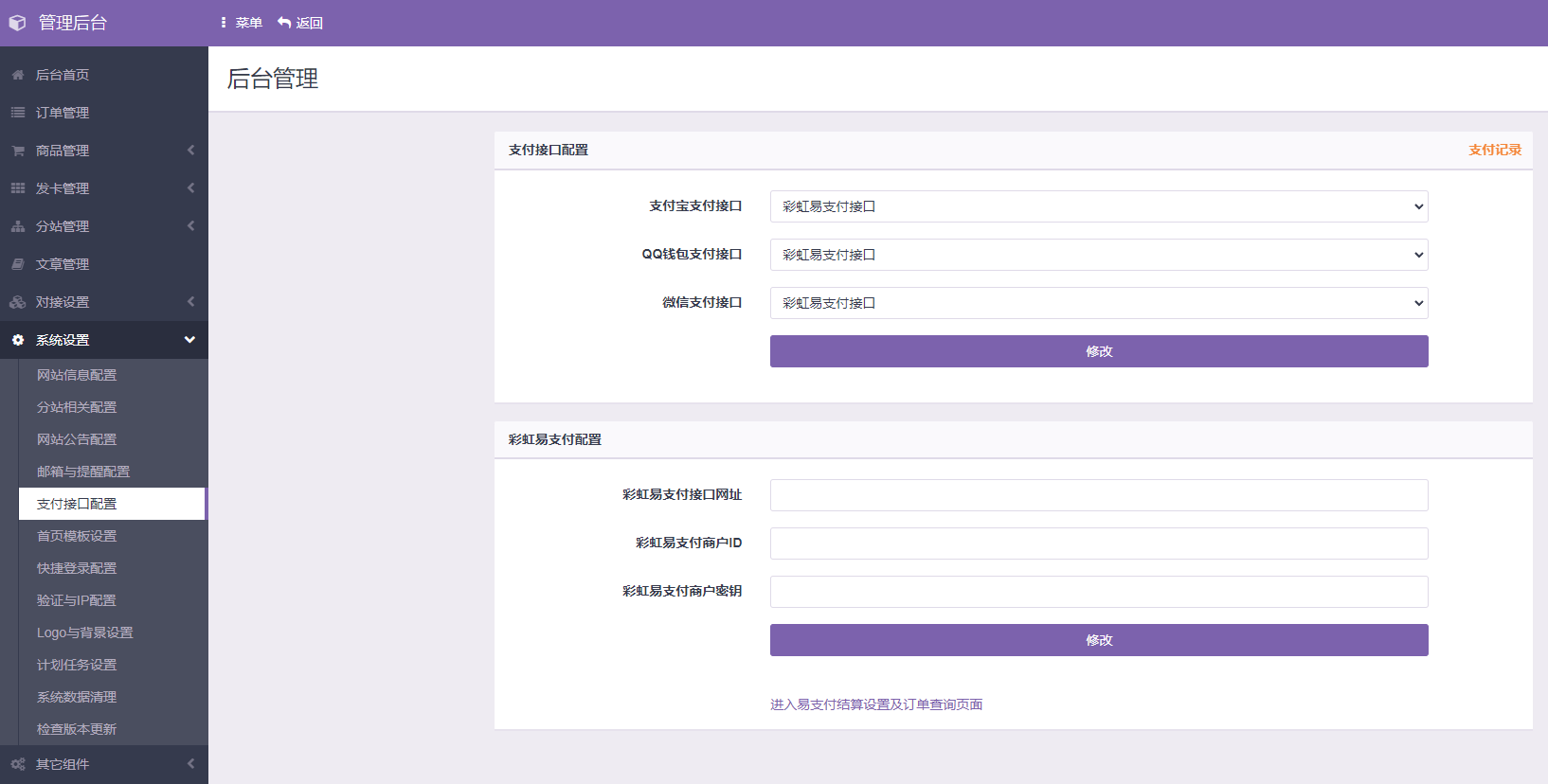Open the 支付记录 link
Viewport: 1548px width, 784px height.
point(1495,150)
